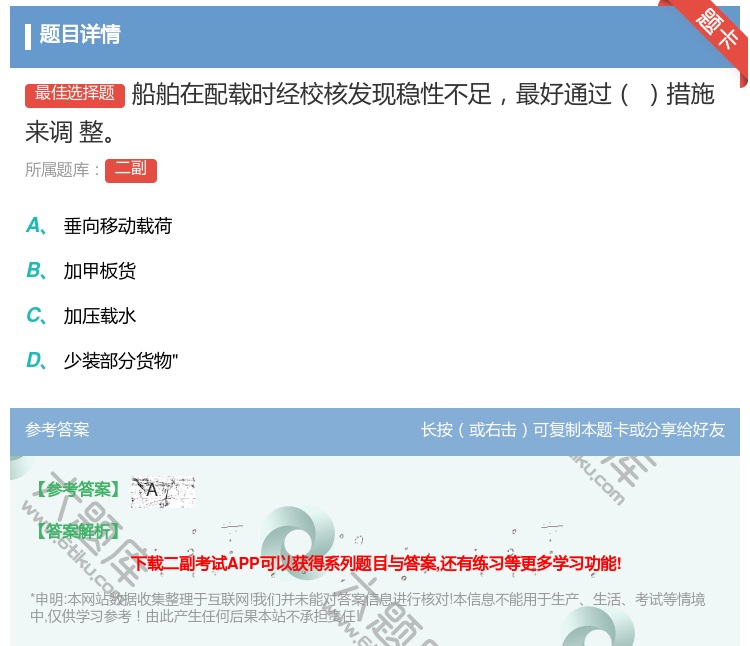The width and height of the screenshot is (750, 646).
Task: Select option B 加甲板货
Action: coord(81,271)
